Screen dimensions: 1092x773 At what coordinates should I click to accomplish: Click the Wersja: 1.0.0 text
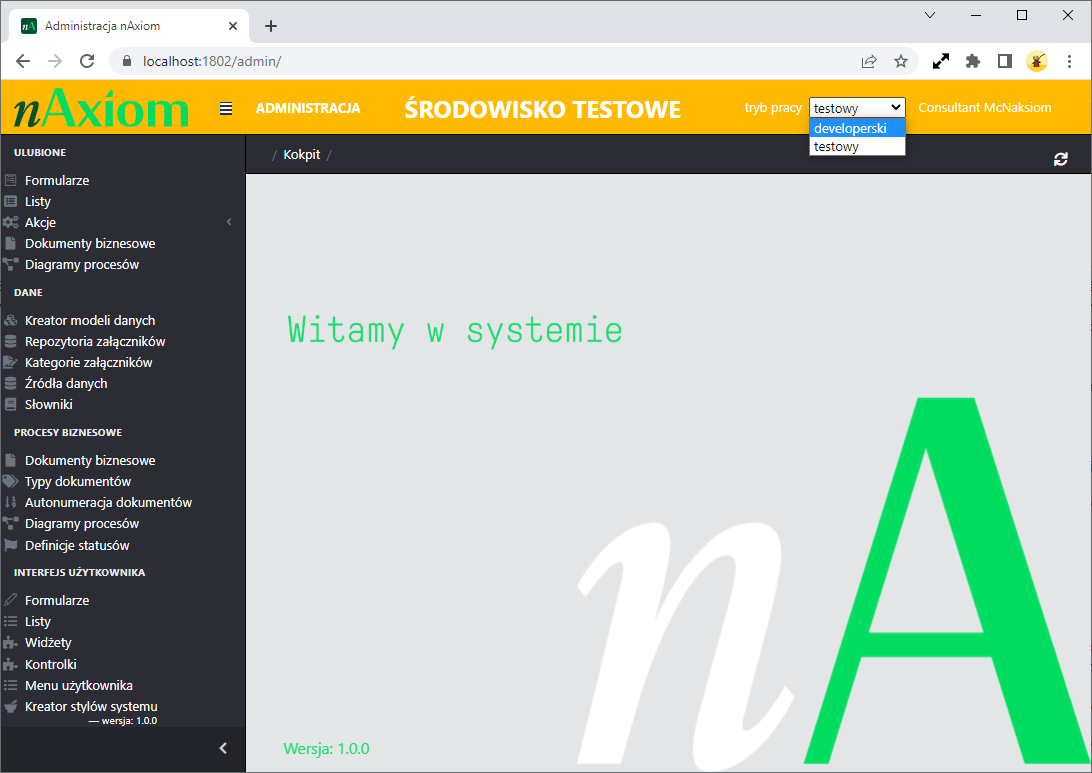tap(327, 749)
